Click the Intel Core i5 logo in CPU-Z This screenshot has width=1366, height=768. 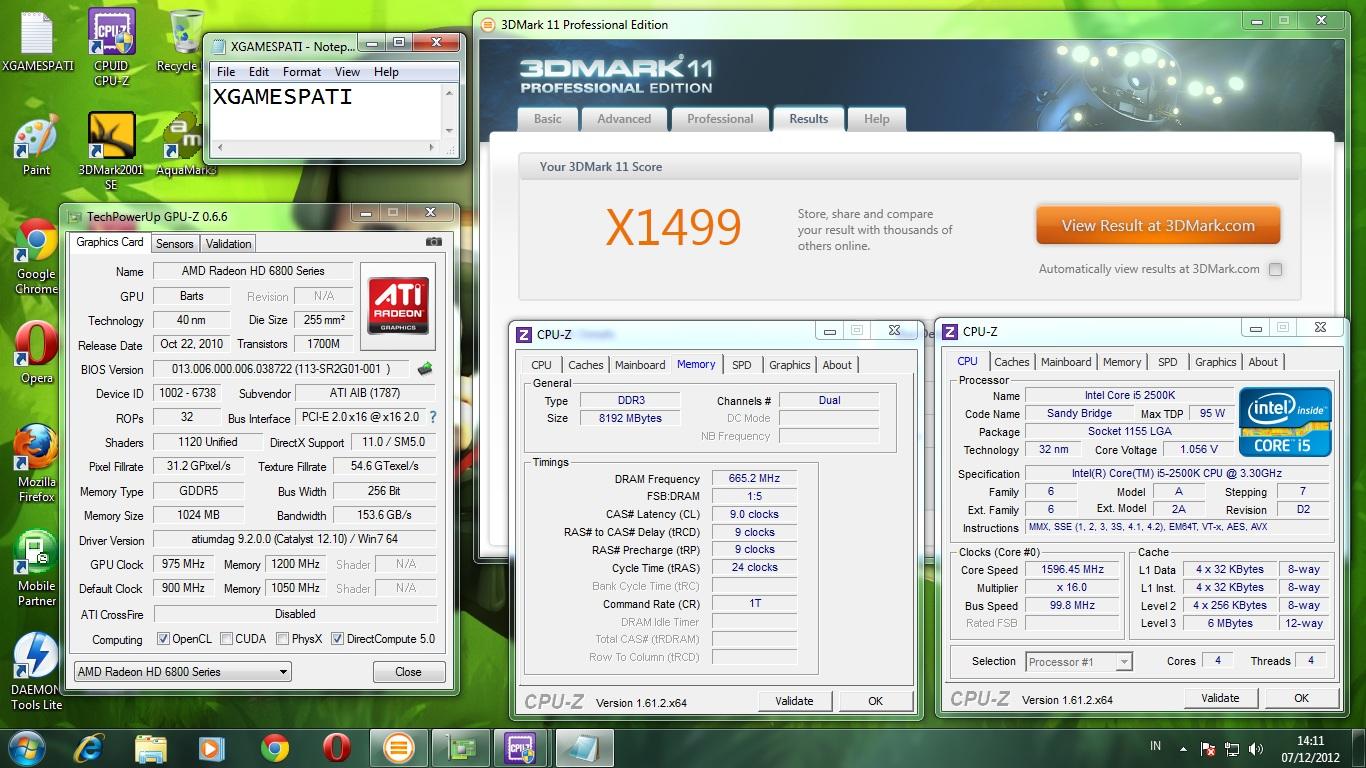pyautogui.click(x=1285, y=421)
